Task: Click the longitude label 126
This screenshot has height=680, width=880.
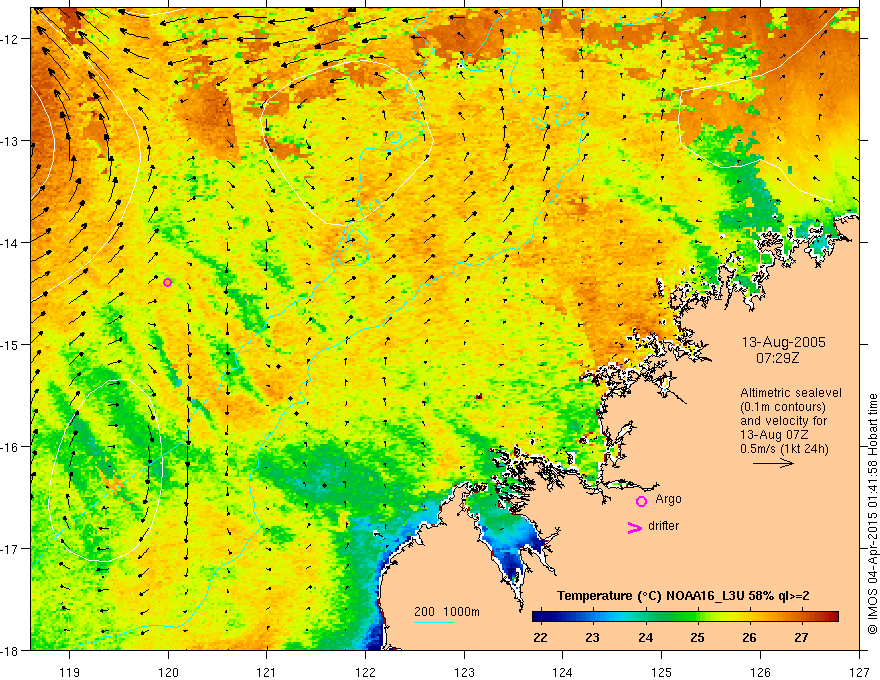Action: point(760,673)
